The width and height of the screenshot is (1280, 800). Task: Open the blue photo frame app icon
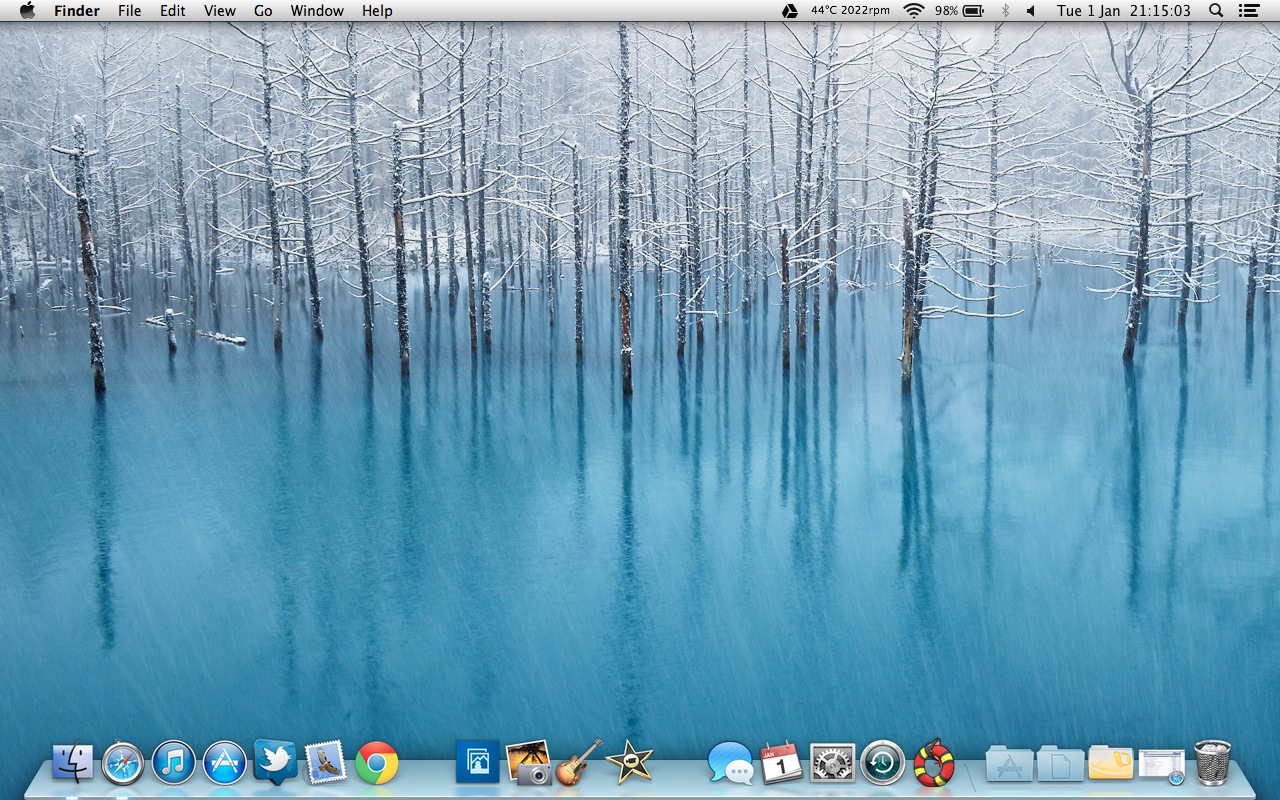tap(477, 763)
